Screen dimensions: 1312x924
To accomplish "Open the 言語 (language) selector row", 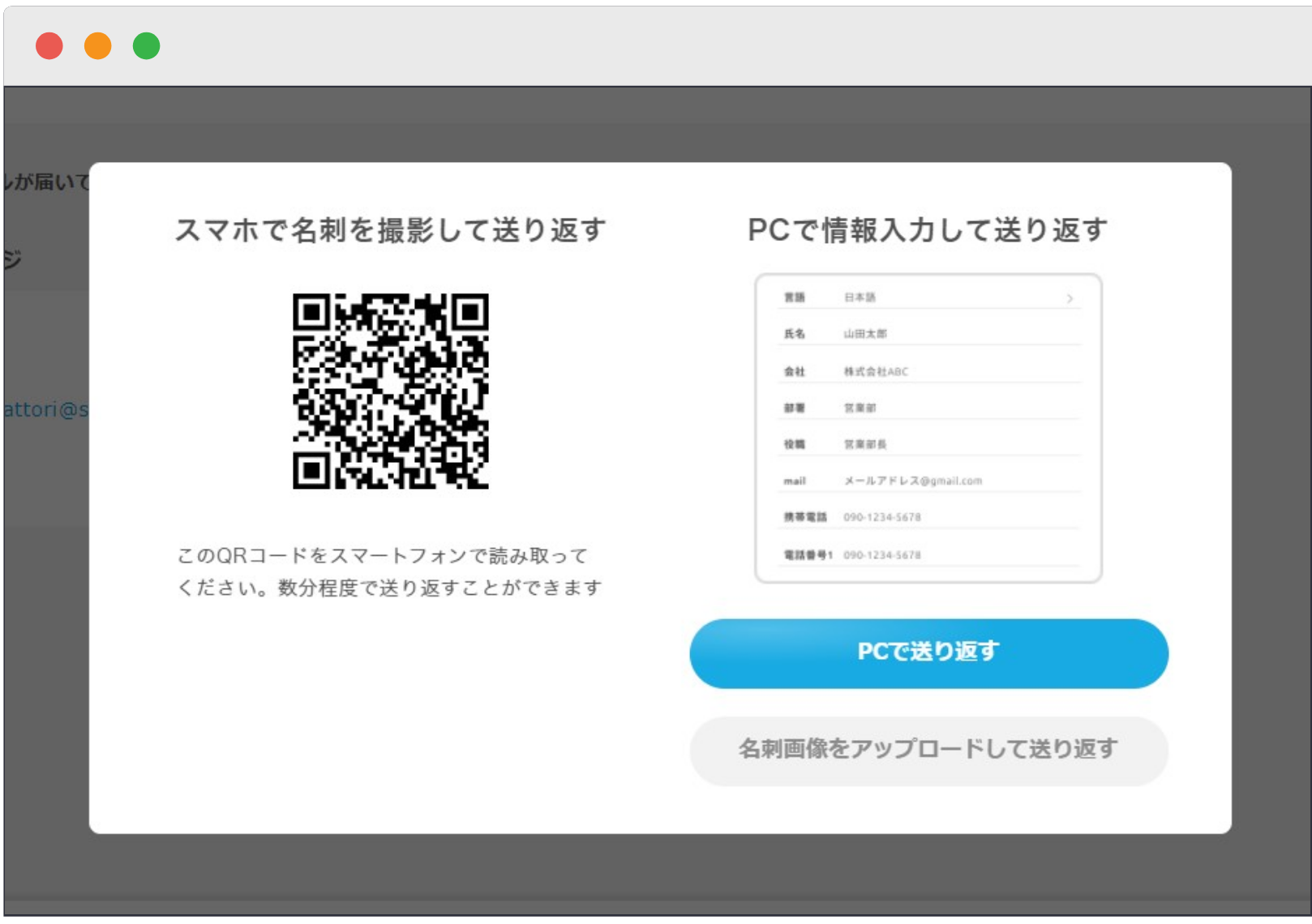I will 928,297.
